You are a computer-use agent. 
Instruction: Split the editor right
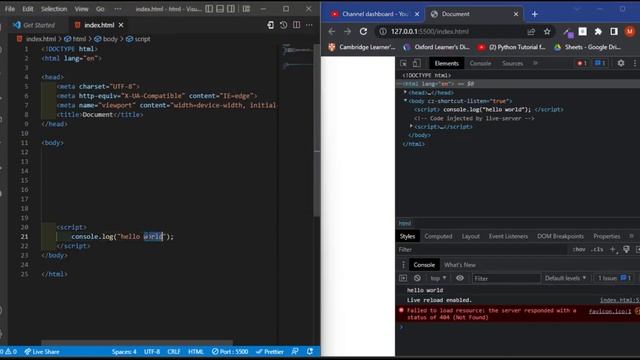coord(297,25)
